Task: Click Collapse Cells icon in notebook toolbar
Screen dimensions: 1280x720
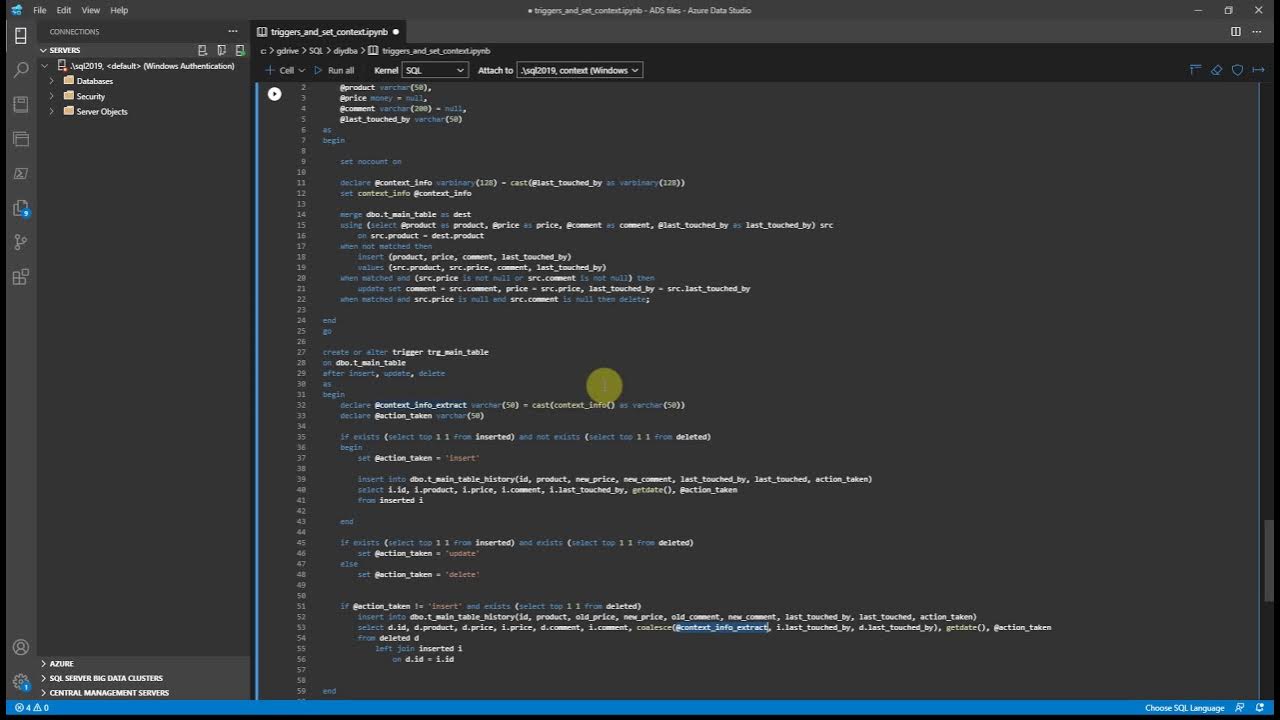Action: pos(1195,70)
